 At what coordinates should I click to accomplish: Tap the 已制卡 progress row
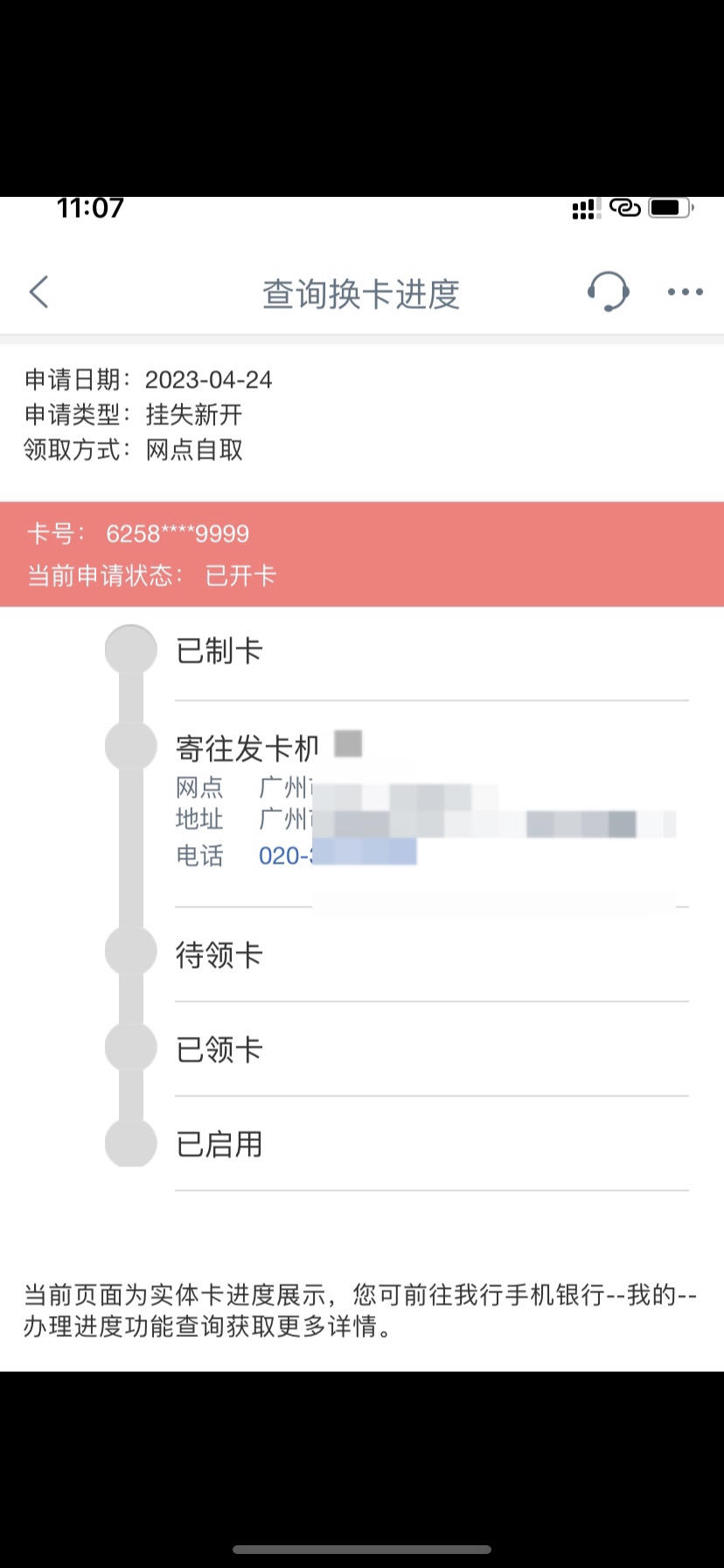432,653
